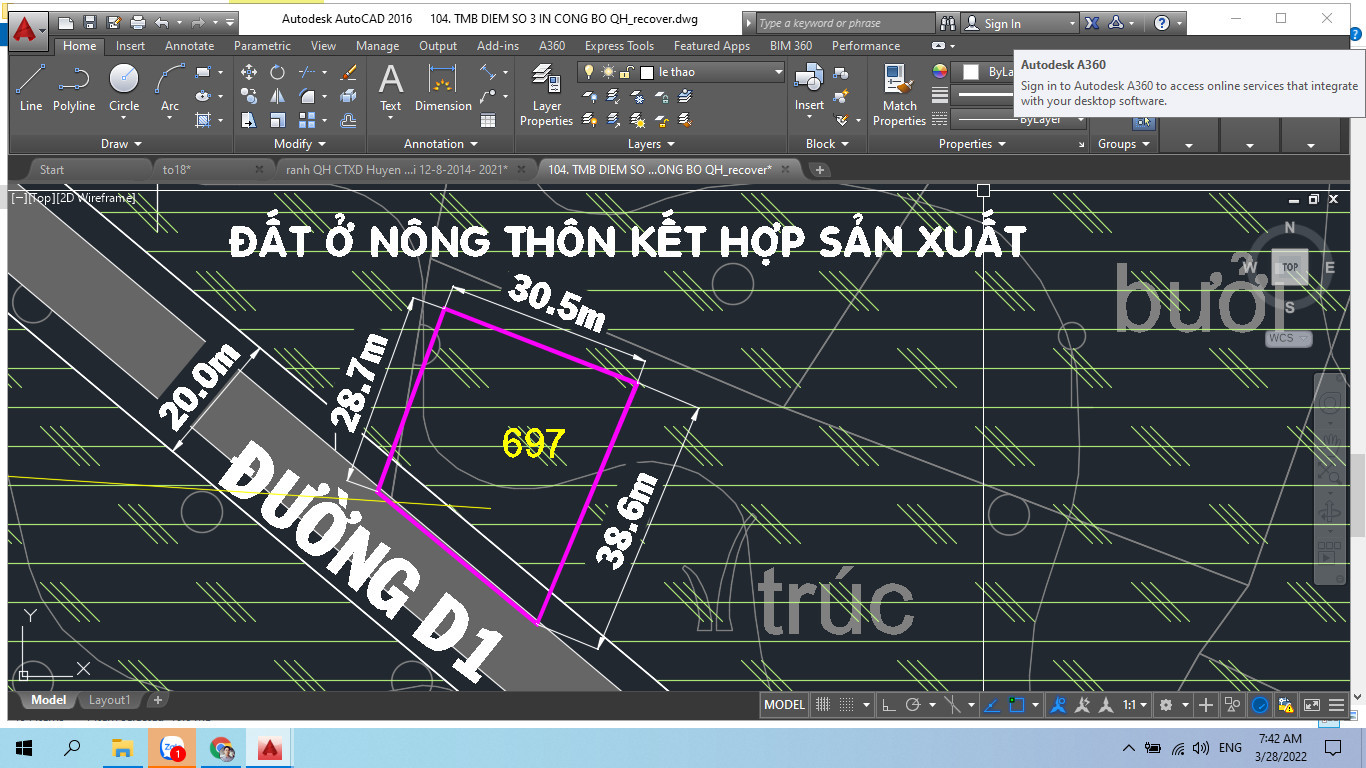1366x768 pixels.
Task: Toggle polar tracking in status bar
Action: point(912,705)
